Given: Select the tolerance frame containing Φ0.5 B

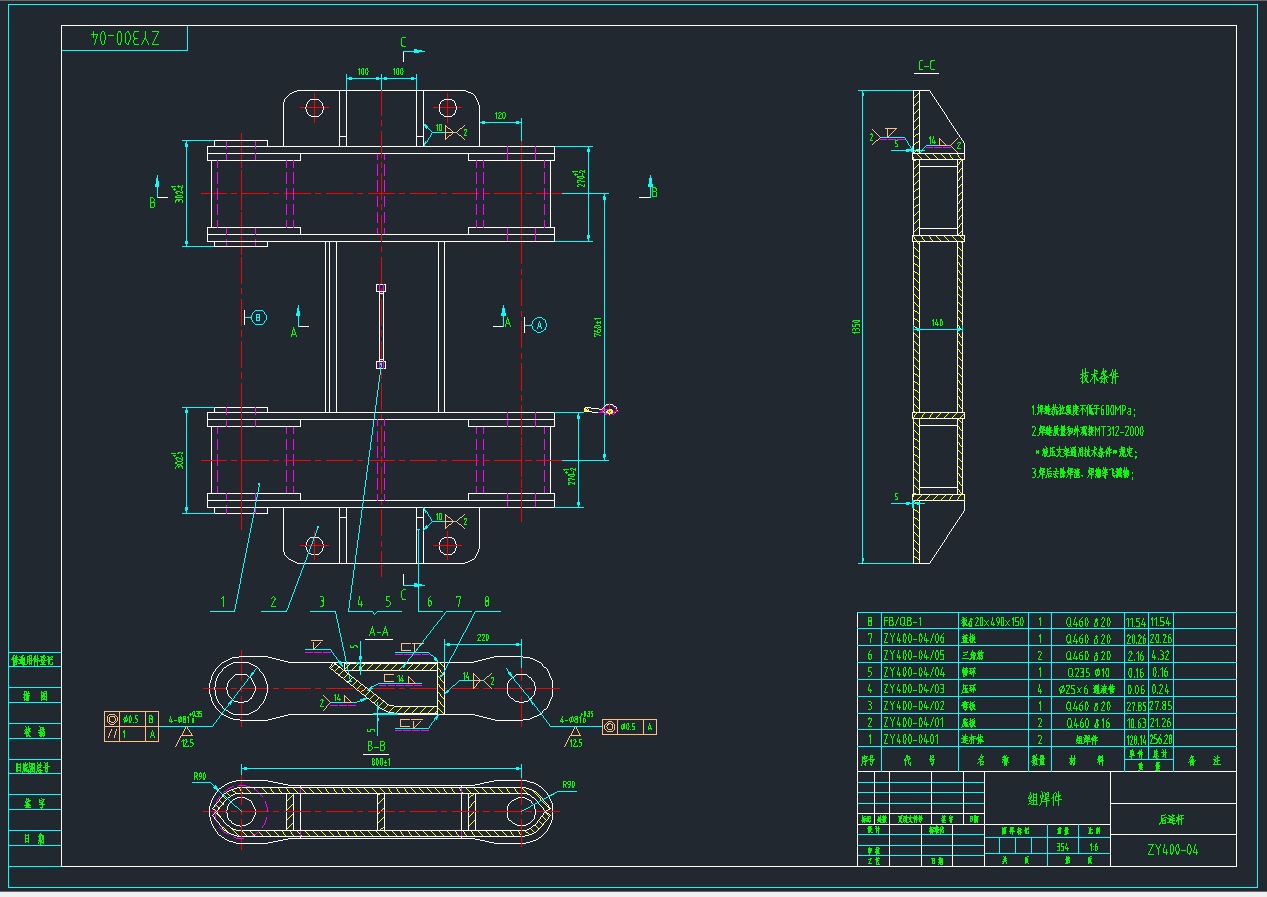Looking at the screenshot, I should (131, 718).
